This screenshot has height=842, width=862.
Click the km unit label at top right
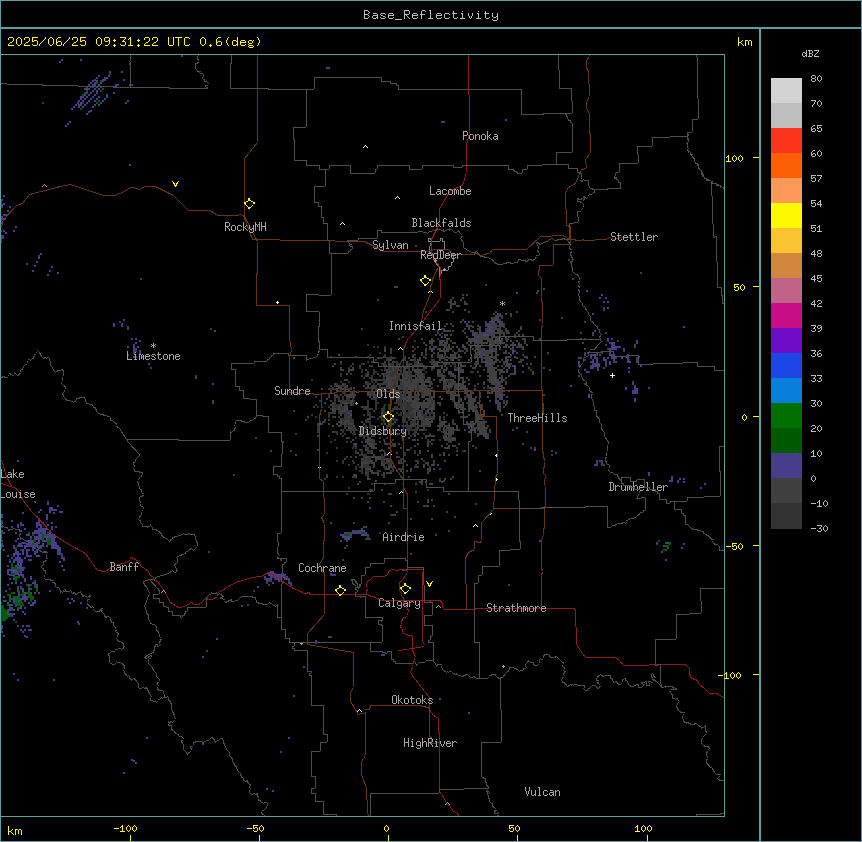click(x=744, y=42)
